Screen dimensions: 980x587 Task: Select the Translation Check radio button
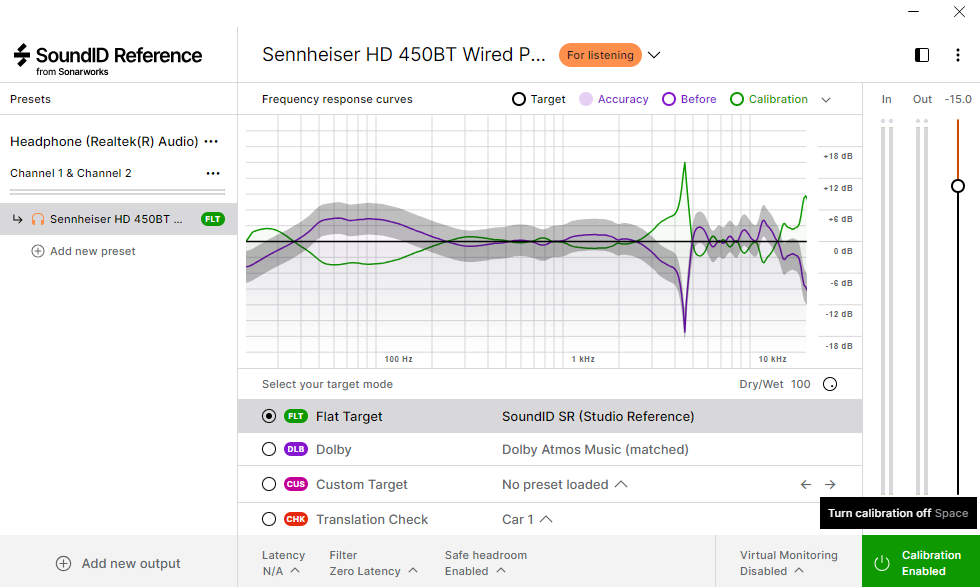(x=269, y=519)
